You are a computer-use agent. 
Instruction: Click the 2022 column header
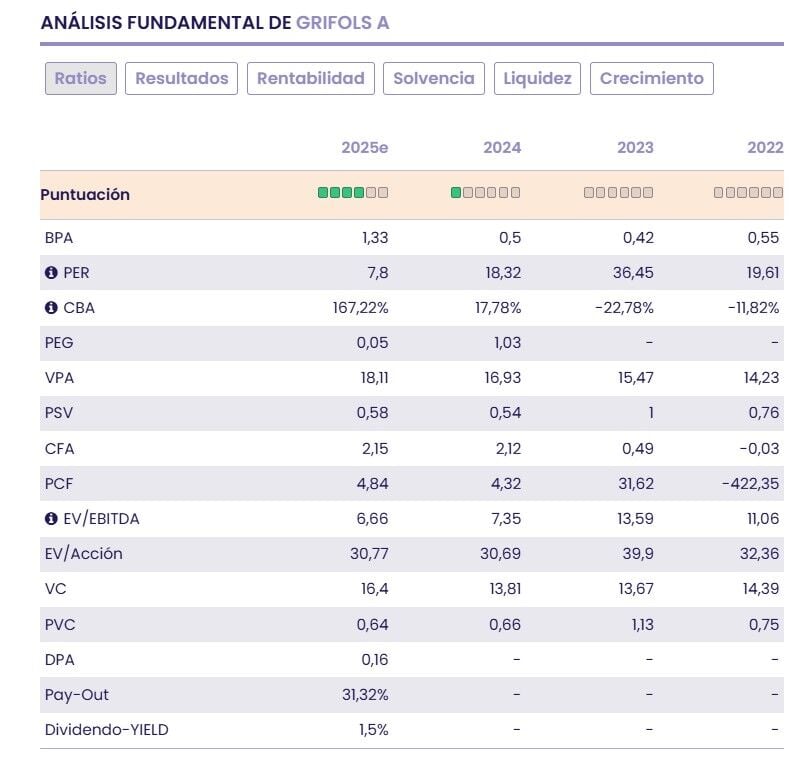pos(765,148)
